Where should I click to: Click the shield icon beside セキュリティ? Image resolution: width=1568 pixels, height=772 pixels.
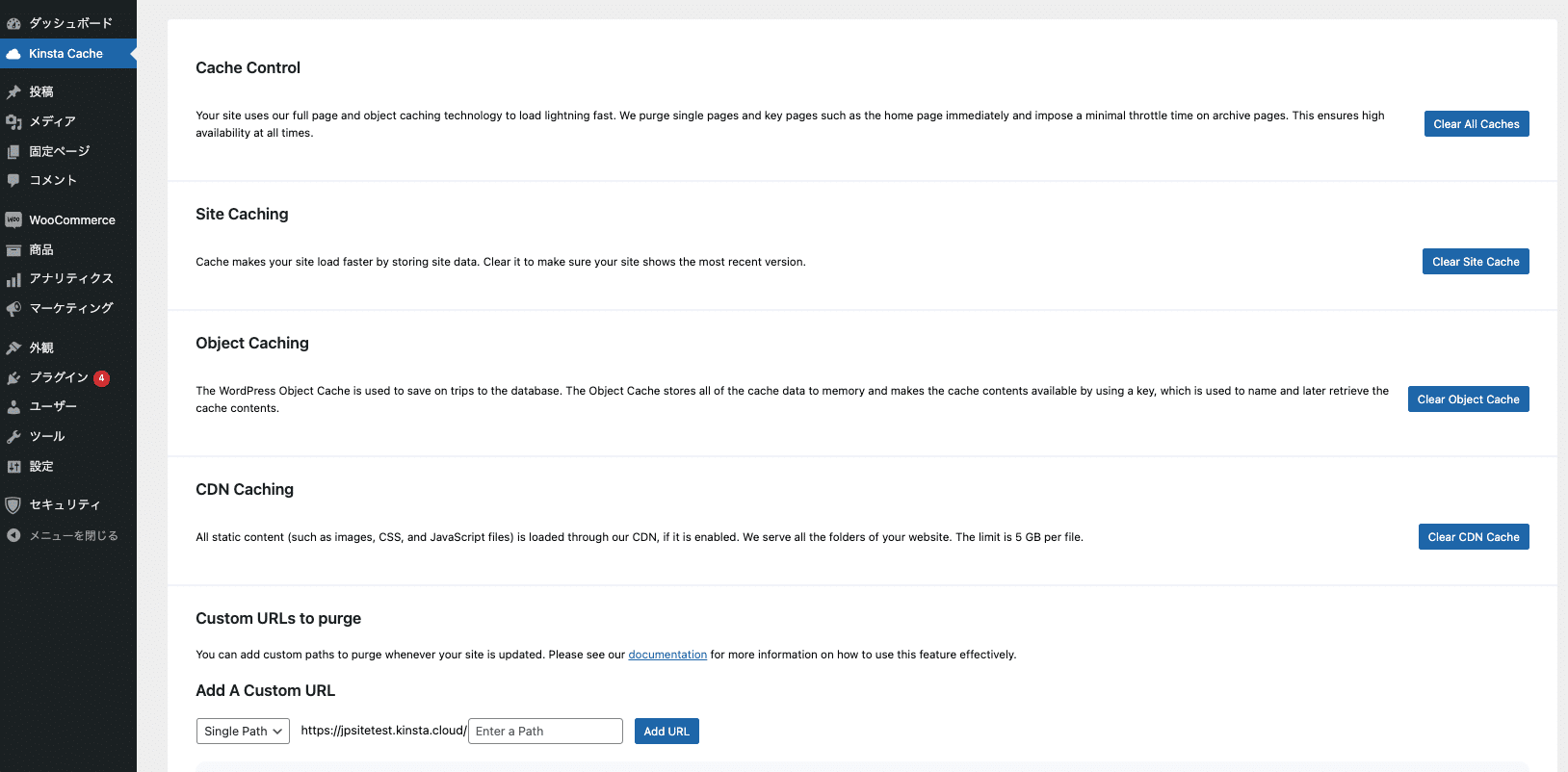13,505
